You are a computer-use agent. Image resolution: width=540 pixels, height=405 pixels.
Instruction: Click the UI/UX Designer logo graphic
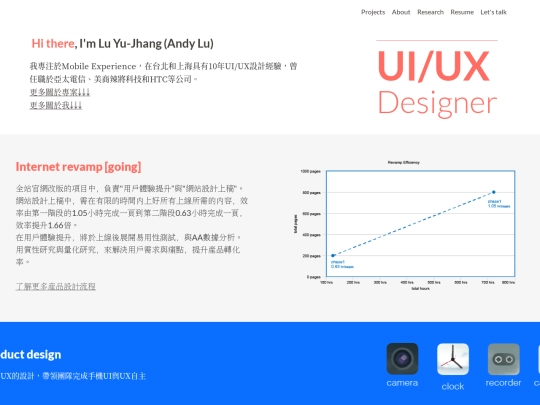click(x=437, y=80)
